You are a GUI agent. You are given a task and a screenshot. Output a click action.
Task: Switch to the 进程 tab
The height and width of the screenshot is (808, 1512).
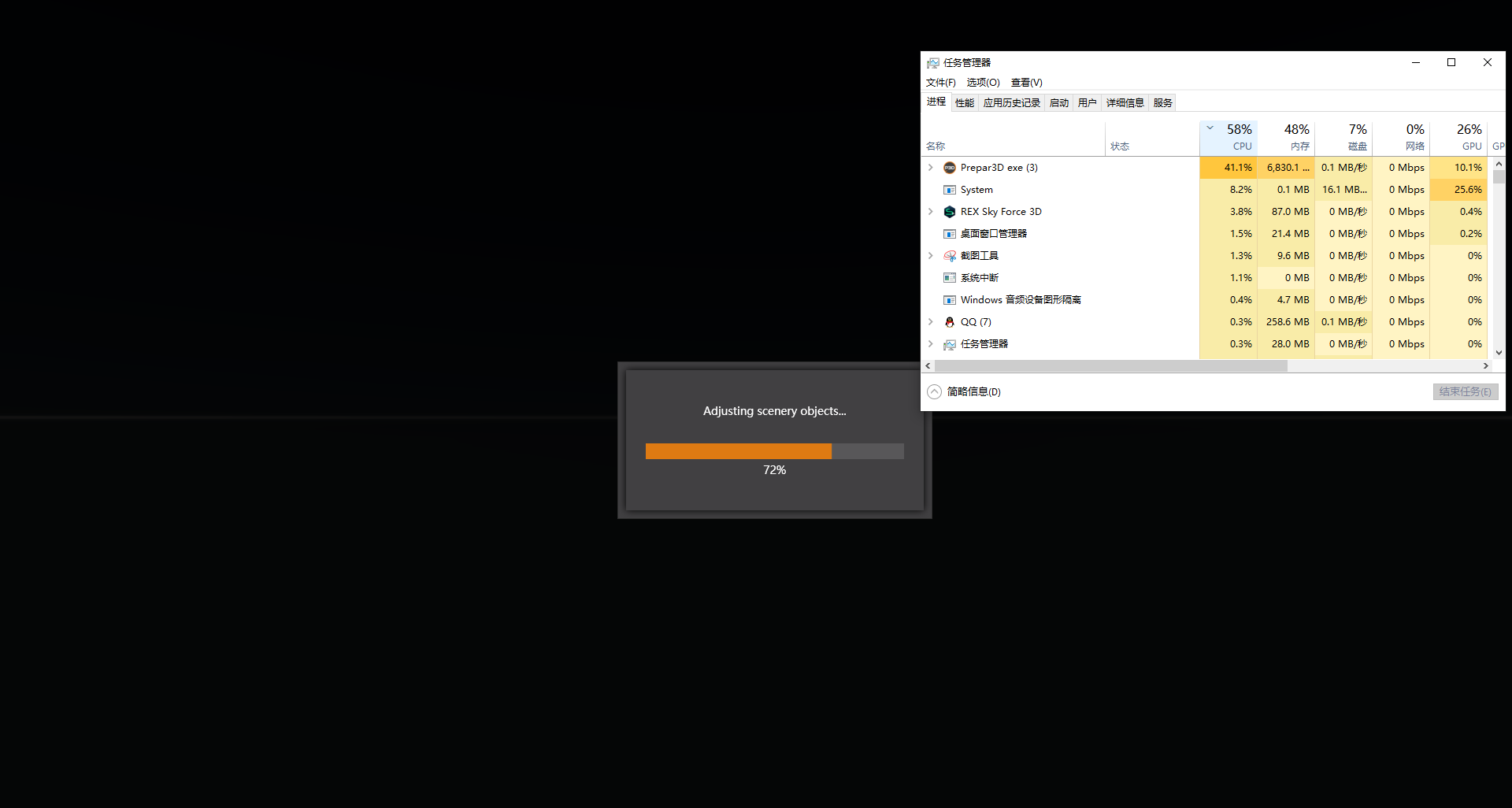click(936, 102)
